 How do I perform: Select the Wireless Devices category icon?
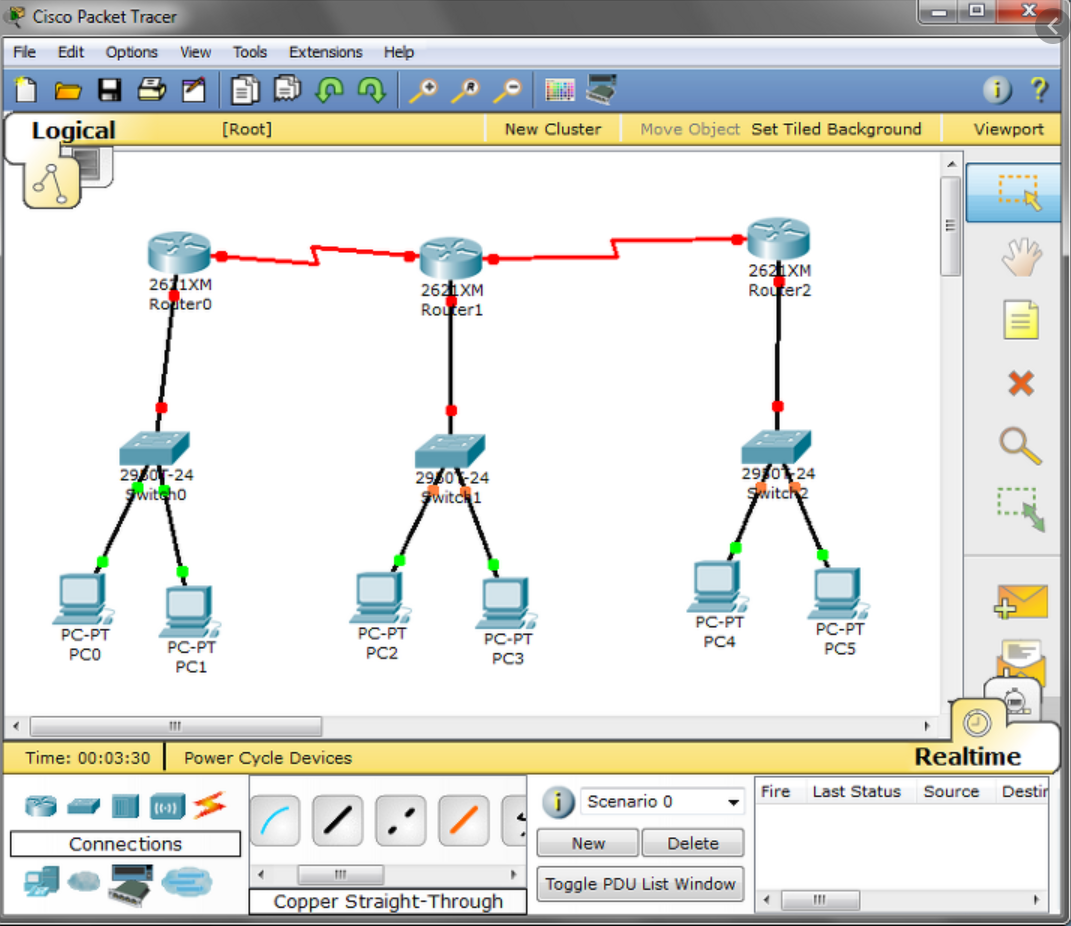(167, 806)
